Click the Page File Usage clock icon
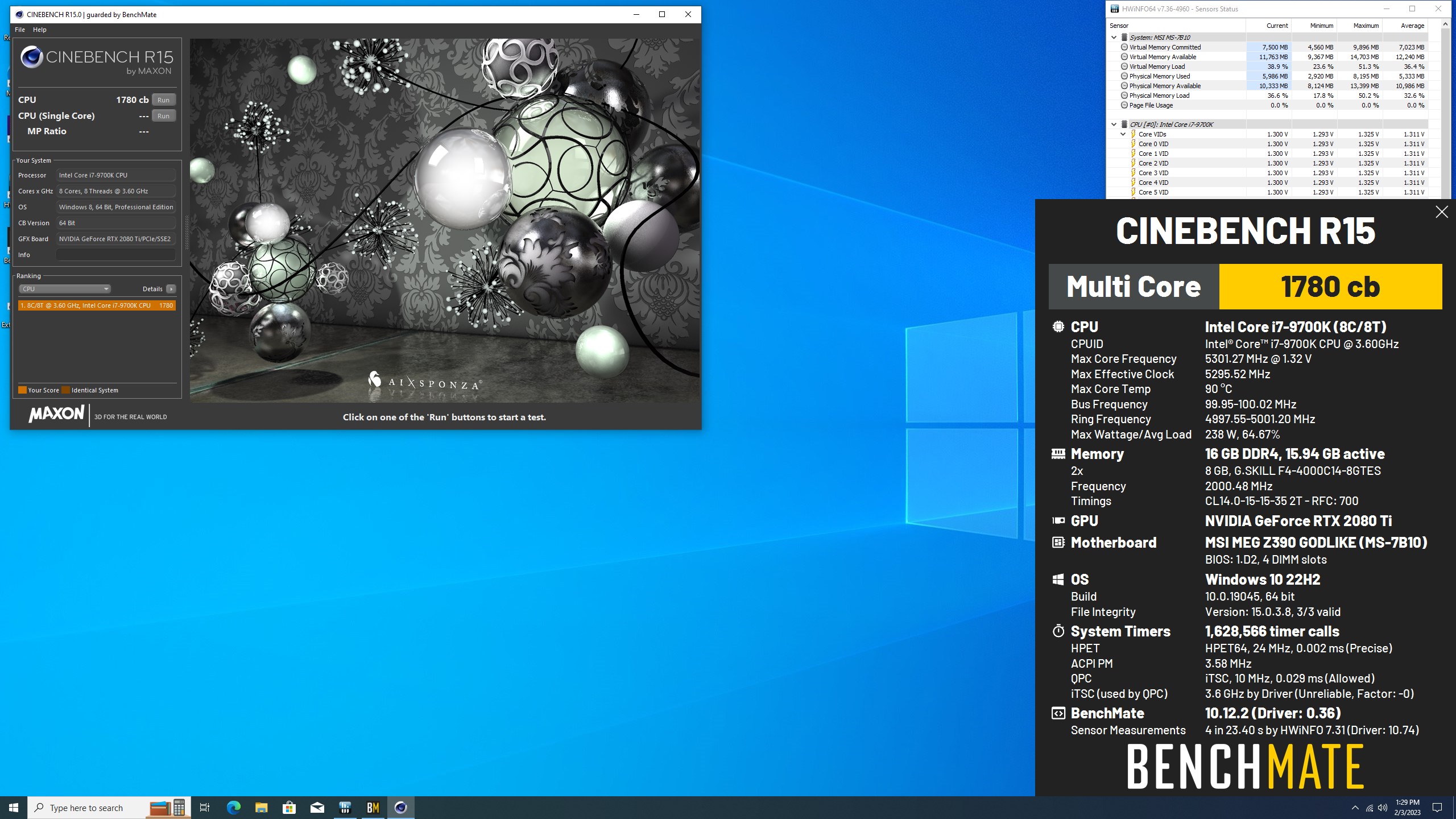This screenshot has width=1456, height=819. [1124, 105]
